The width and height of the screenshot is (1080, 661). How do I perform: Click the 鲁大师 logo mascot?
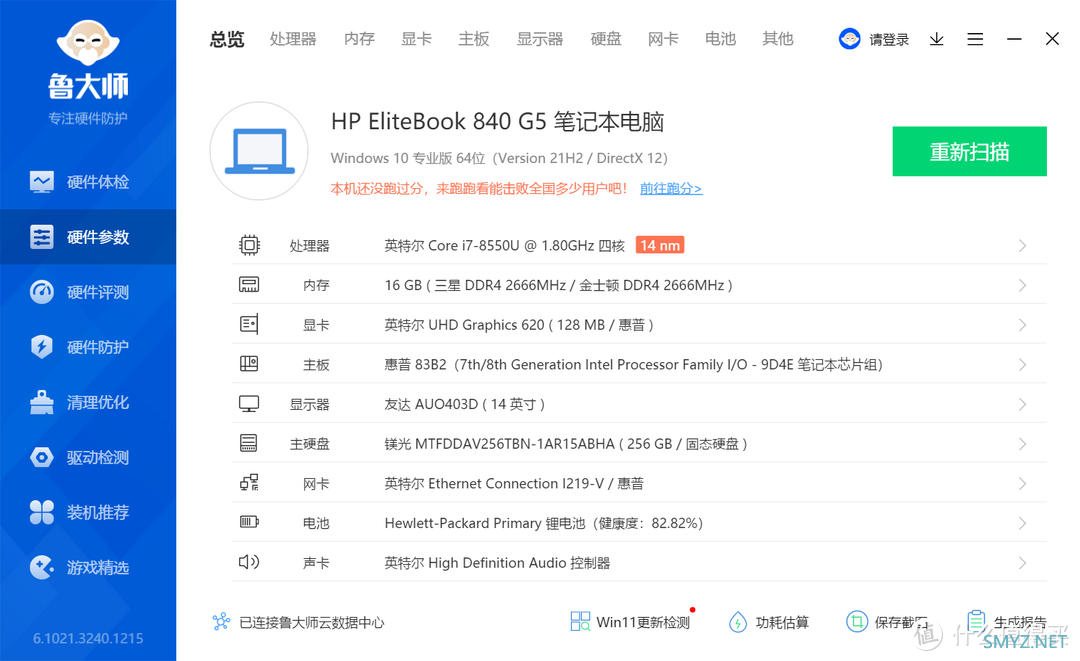click(88, 41)
